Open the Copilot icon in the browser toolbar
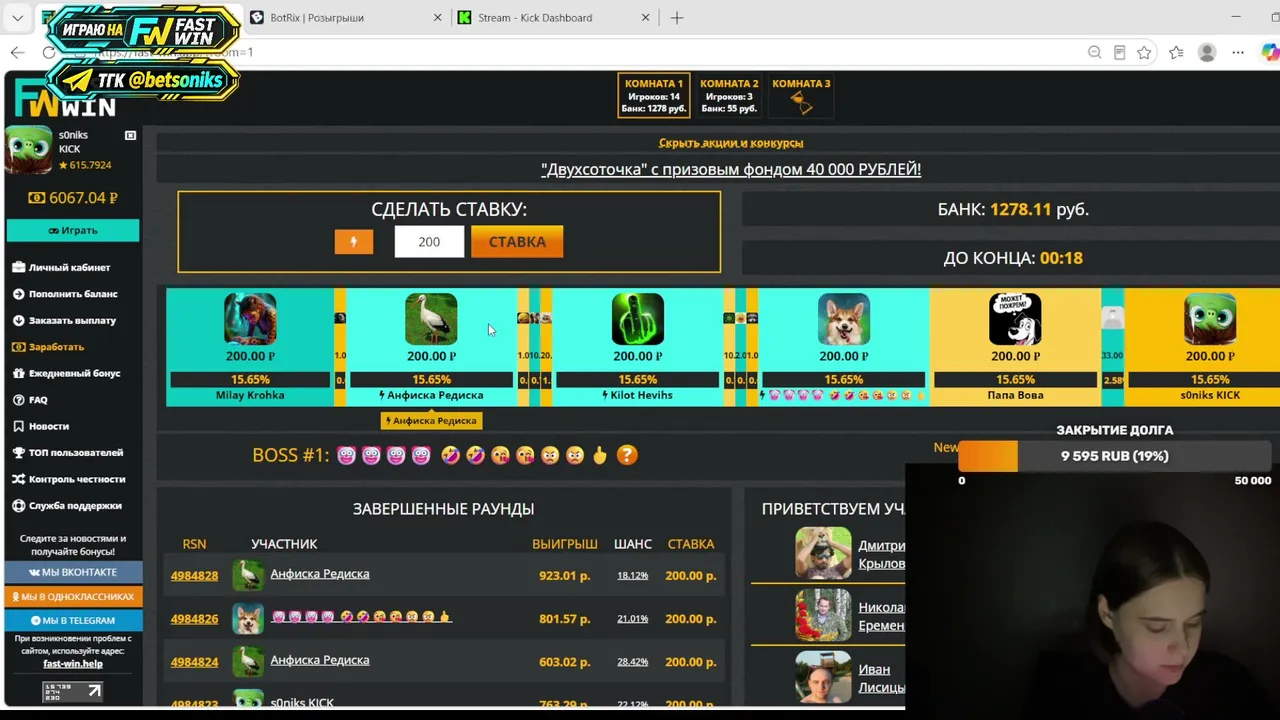The height and width of the screenshot is (720, 1280). coord(1270,52)
